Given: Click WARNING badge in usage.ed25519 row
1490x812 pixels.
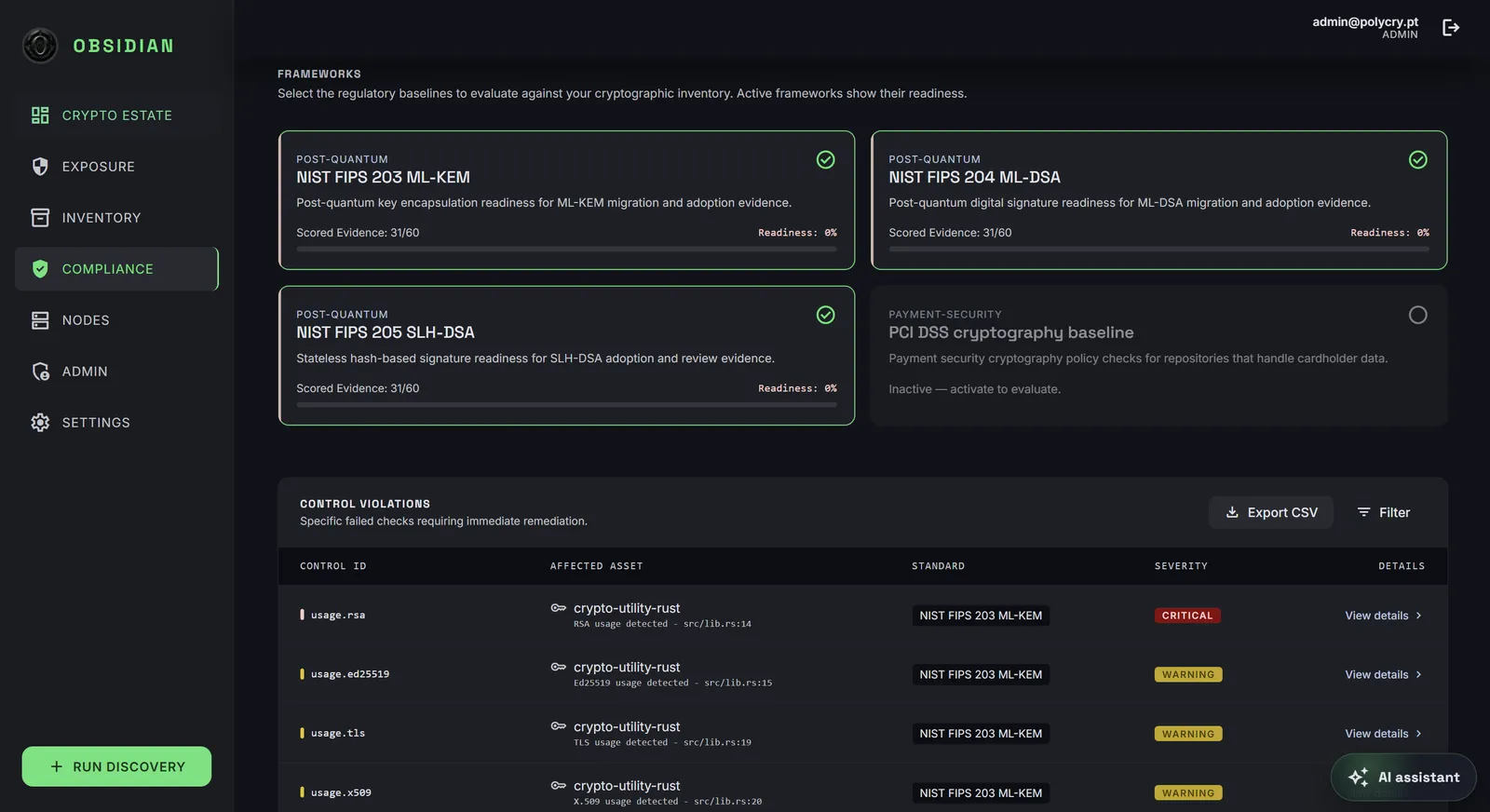Looking at the screenshot, I should coord(1188,674).
